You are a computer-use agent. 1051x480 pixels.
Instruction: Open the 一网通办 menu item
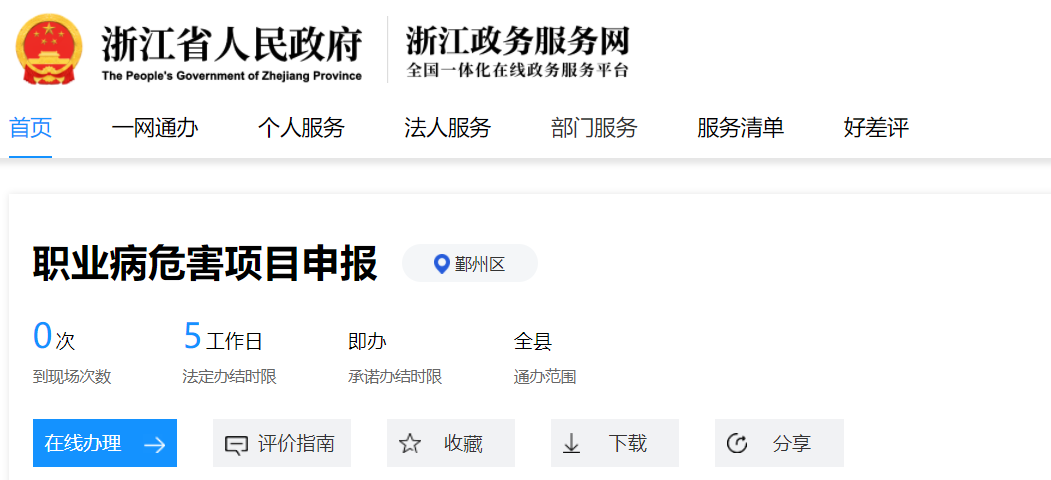point(155,128)
